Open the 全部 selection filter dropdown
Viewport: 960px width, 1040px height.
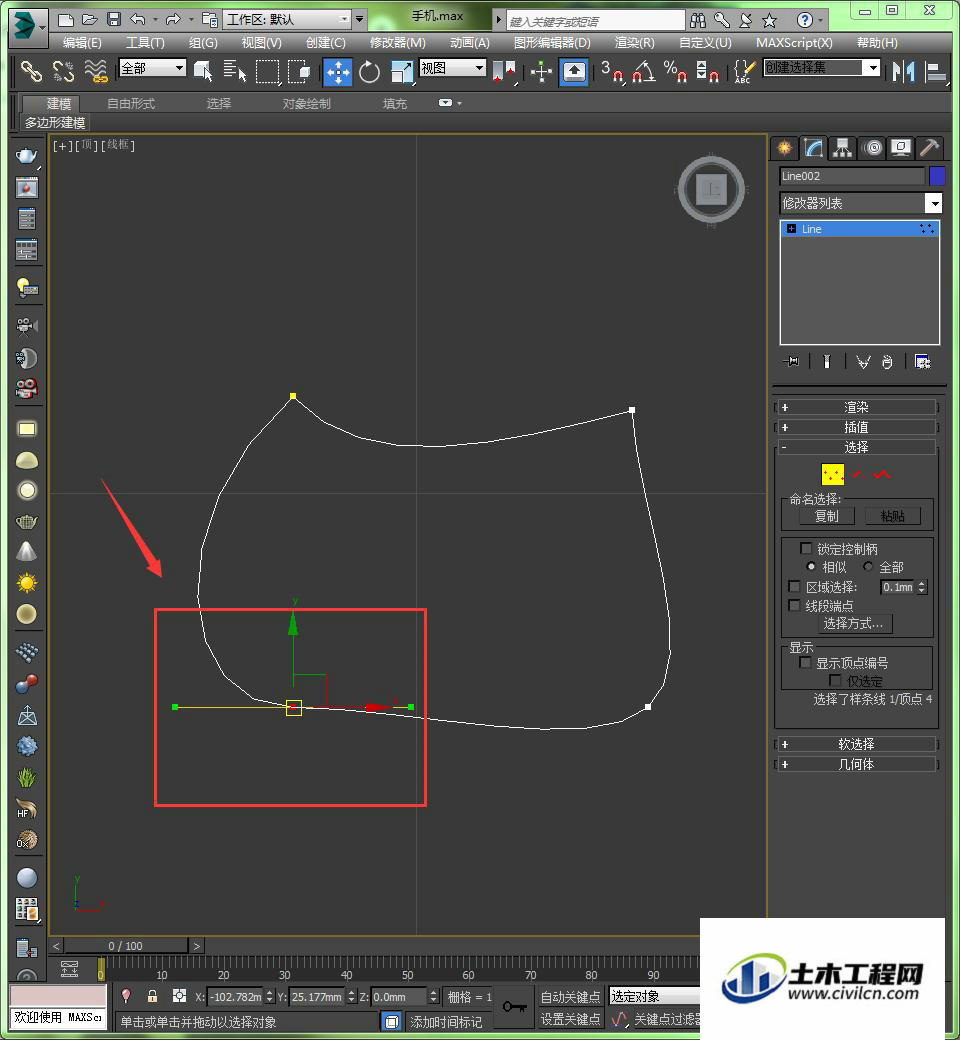click(x=152, y=68)
